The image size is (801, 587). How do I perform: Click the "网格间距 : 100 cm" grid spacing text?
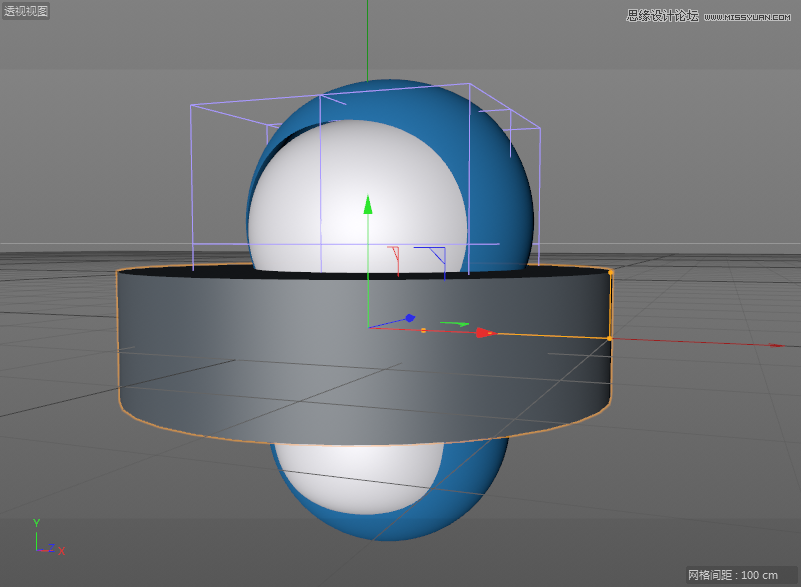point(733,575)
